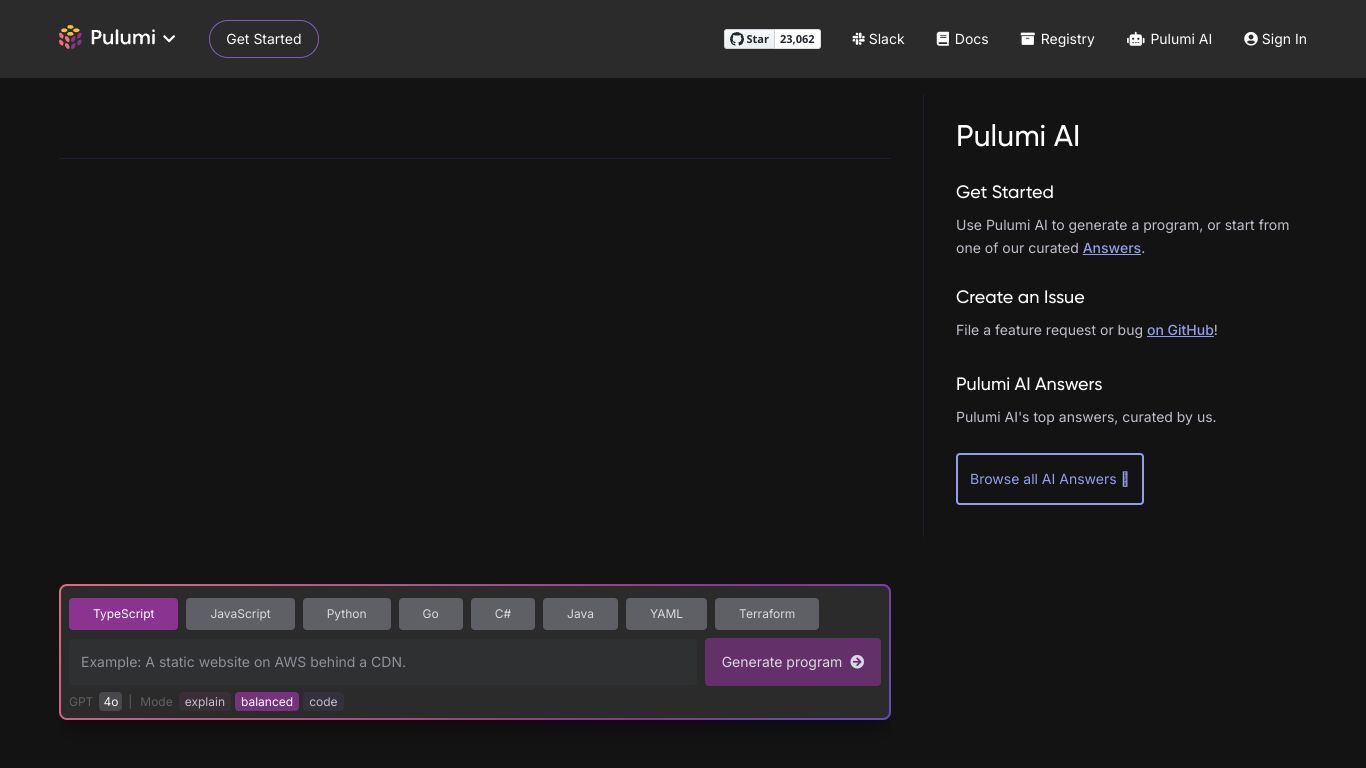Select the YAML language tab
The height and width of the screenshot is (768, 1366).
coord(666,614)
